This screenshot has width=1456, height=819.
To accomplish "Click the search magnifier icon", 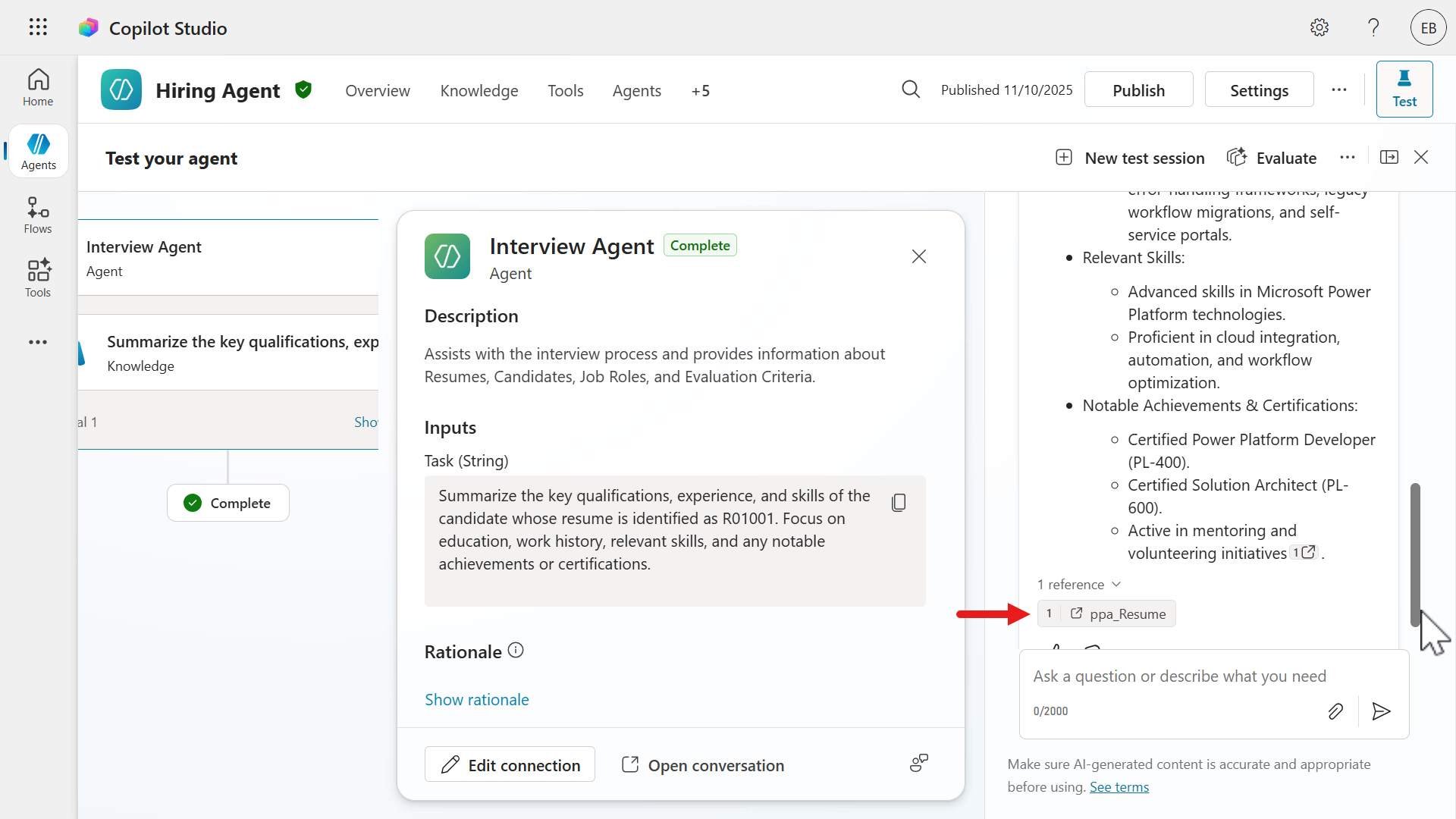I will coord(911,90).
